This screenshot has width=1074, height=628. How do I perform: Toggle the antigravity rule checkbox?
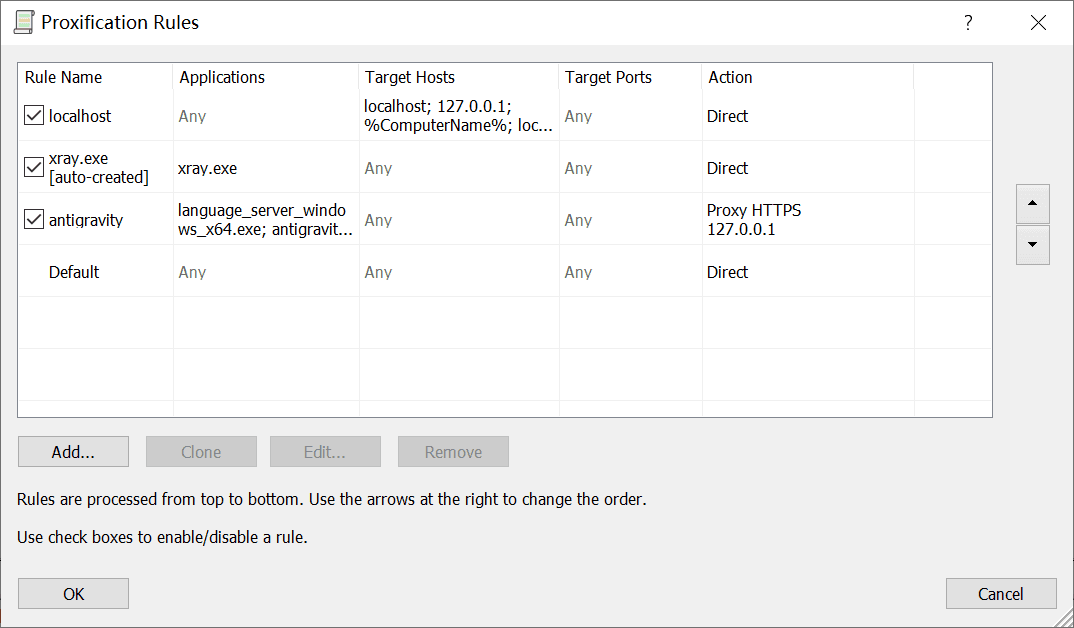click(x=34, y=220)
